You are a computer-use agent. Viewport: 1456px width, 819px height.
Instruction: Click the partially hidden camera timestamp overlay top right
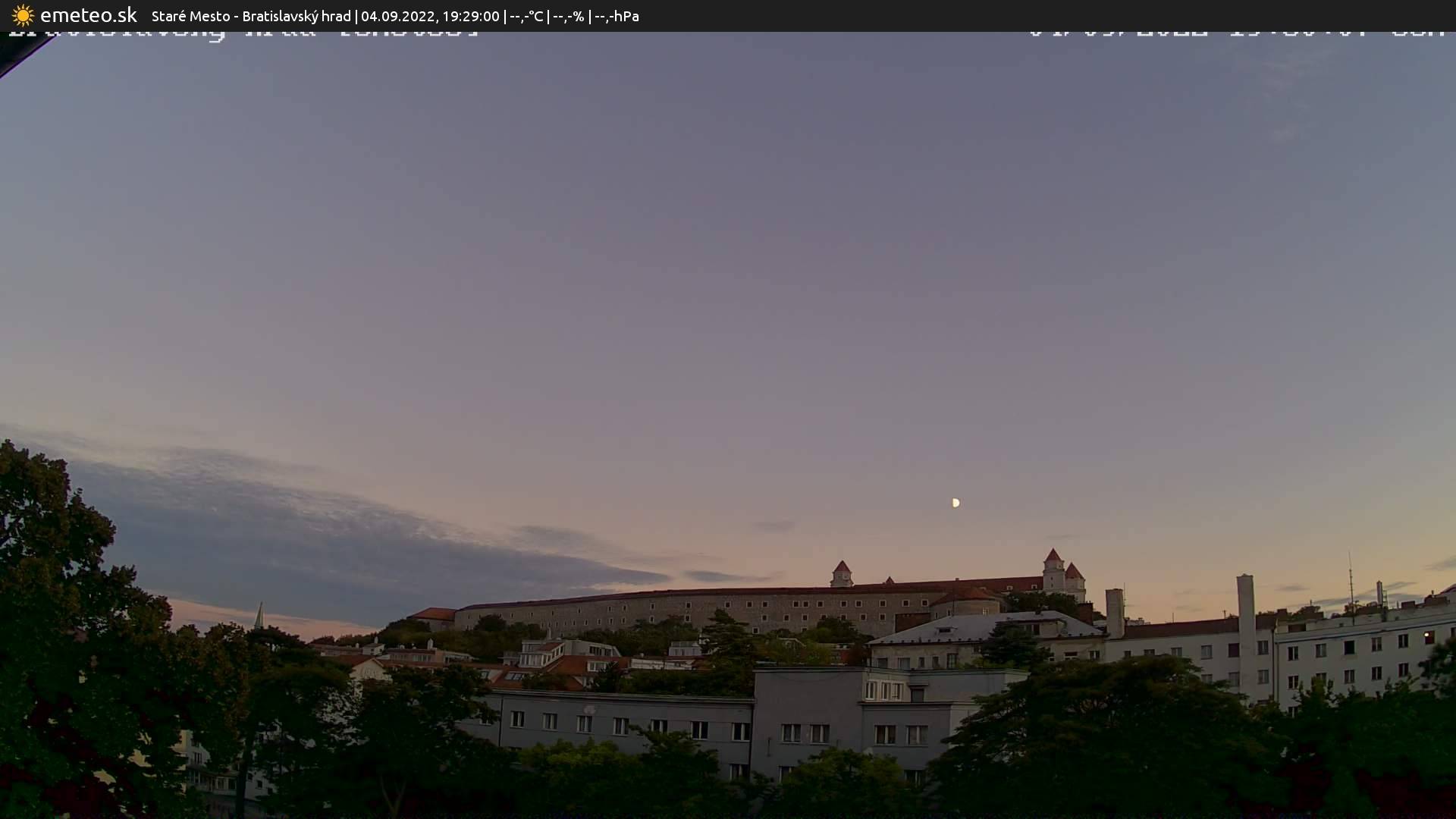click(1236, 33)
